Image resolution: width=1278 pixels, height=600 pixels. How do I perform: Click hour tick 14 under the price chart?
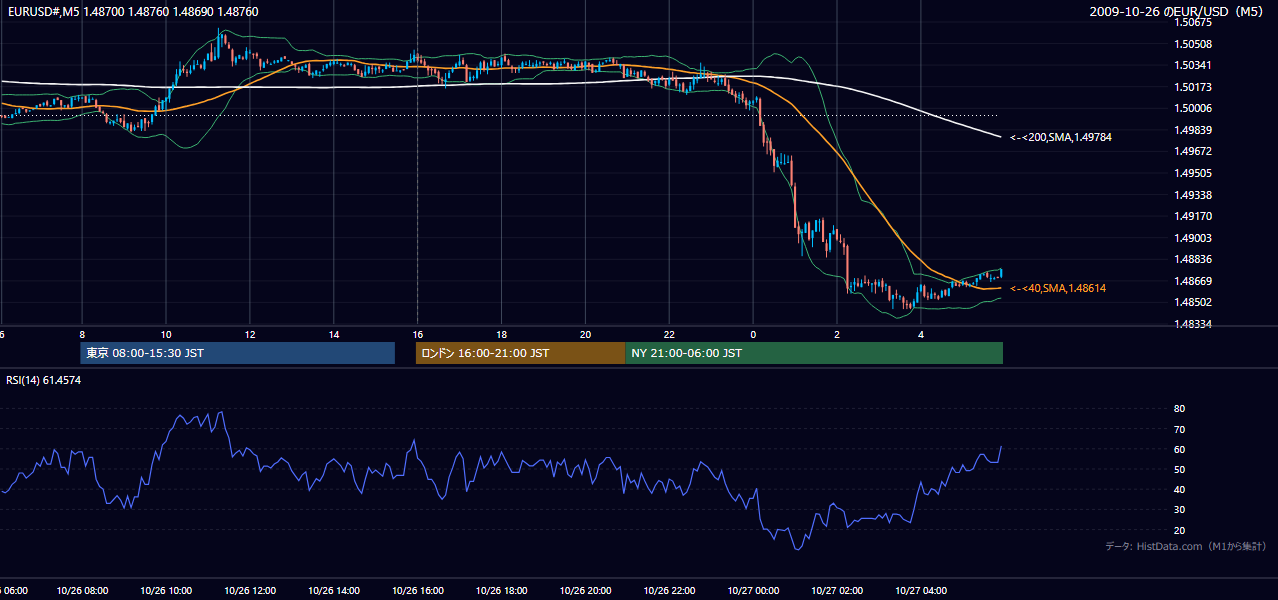pyautogui.click(x=334, y=334)
